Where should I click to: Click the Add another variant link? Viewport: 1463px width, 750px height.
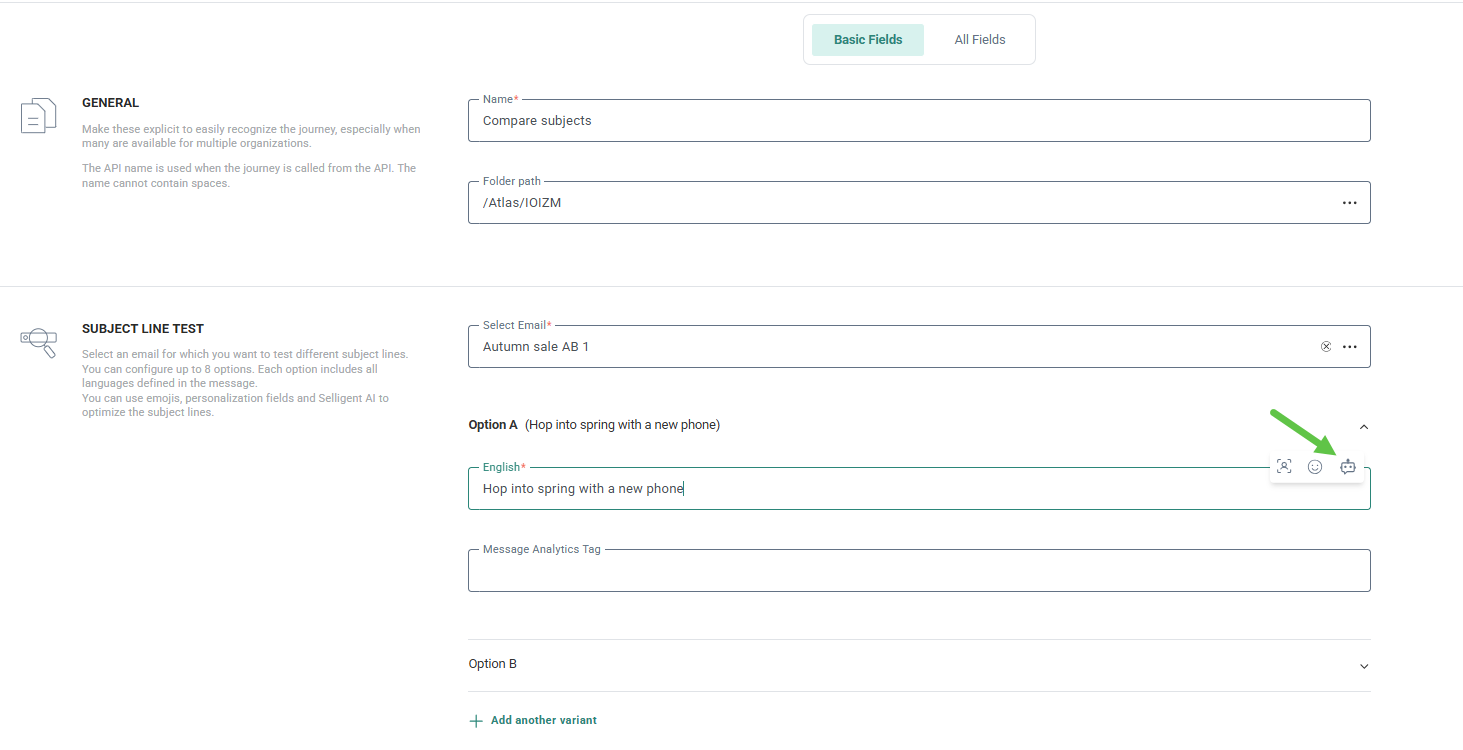543,720
